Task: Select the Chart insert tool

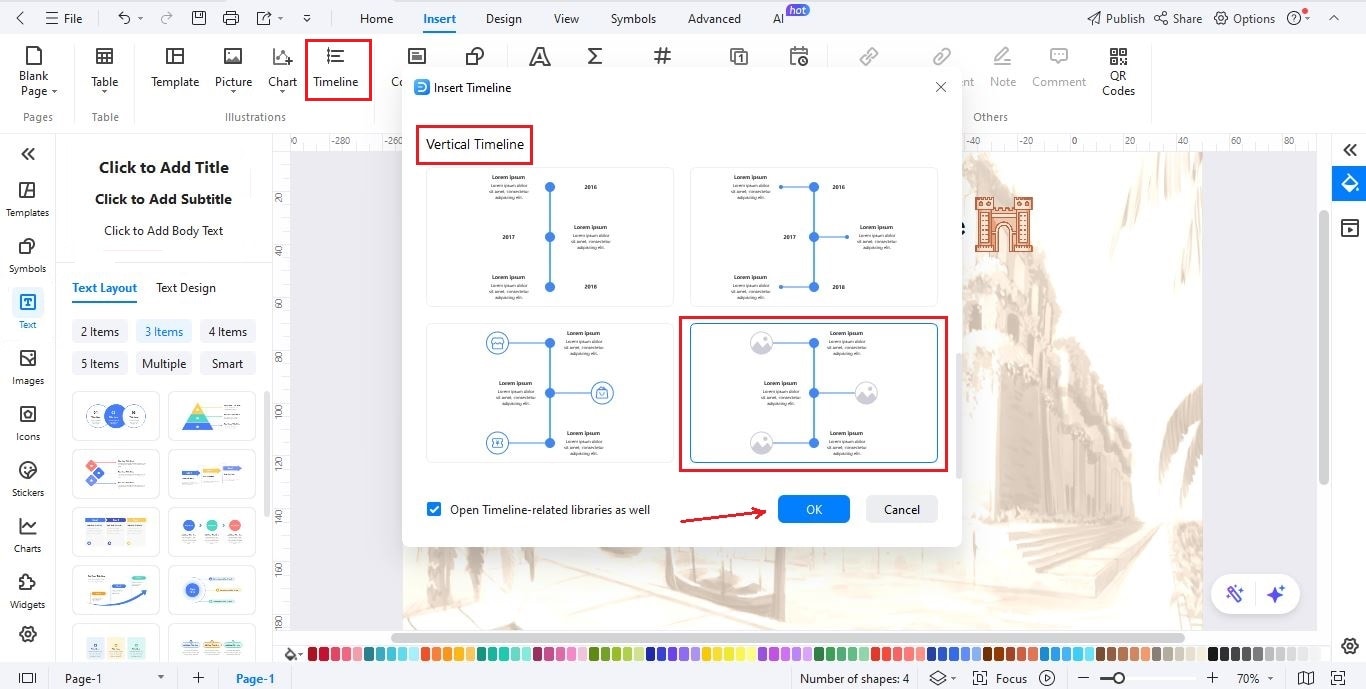Action: point(282,68)
